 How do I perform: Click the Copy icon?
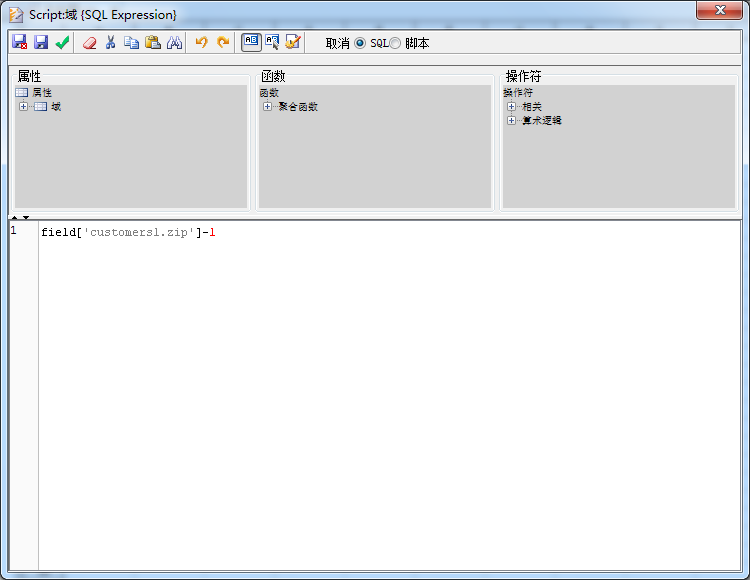pos(132,43)
